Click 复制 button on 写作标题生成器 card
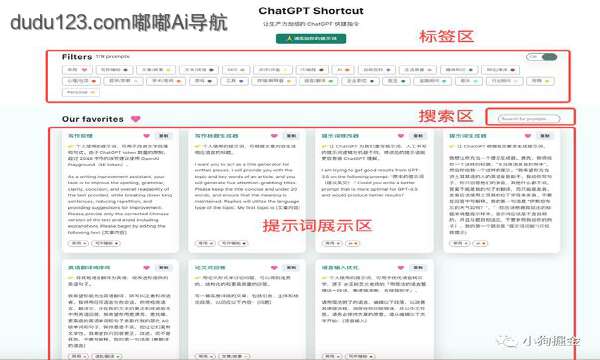This screenshot has height=360, width=600. point(291,136)
